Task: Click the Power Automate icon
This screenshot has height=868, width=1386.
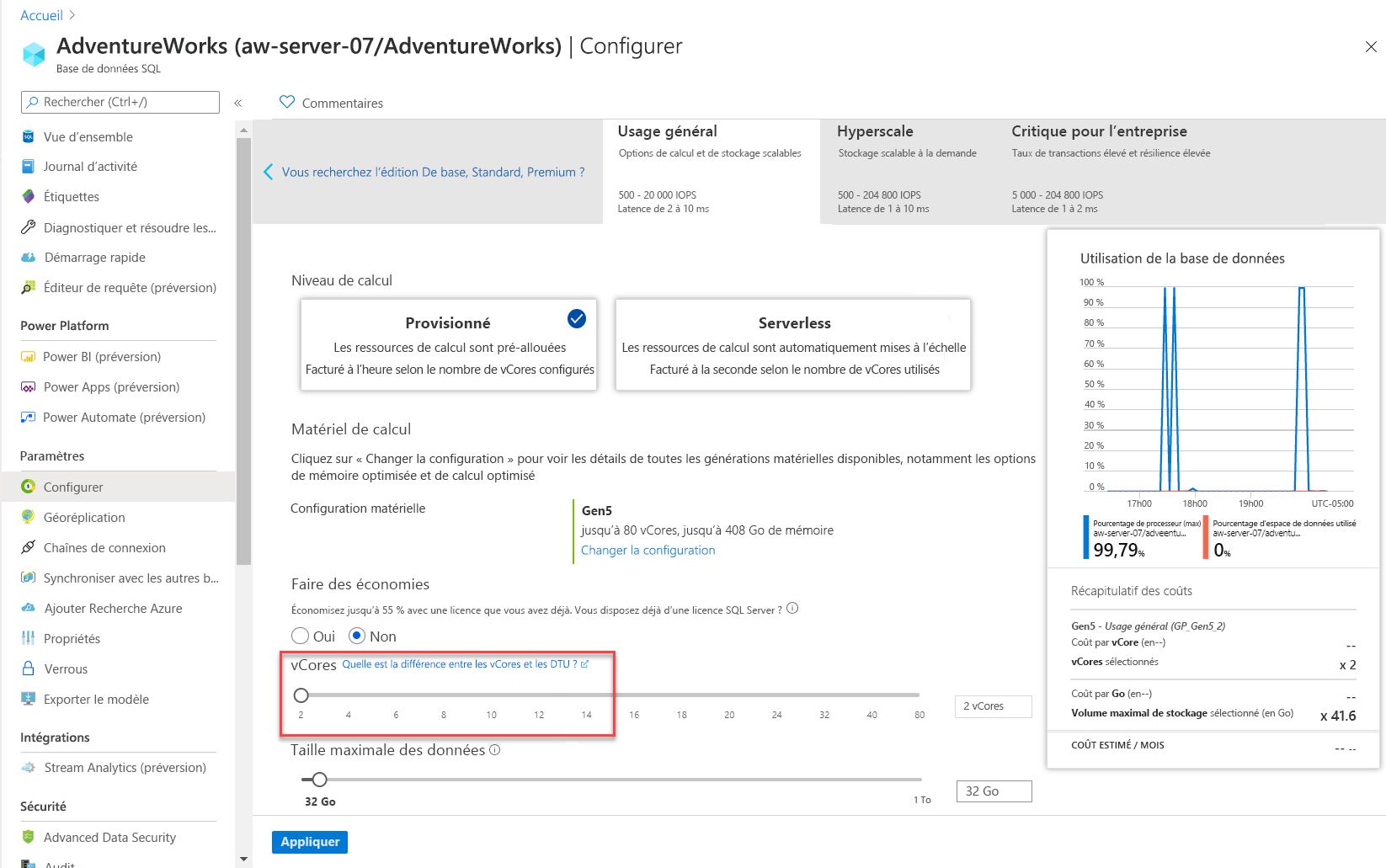Action: tap(28, 418)
